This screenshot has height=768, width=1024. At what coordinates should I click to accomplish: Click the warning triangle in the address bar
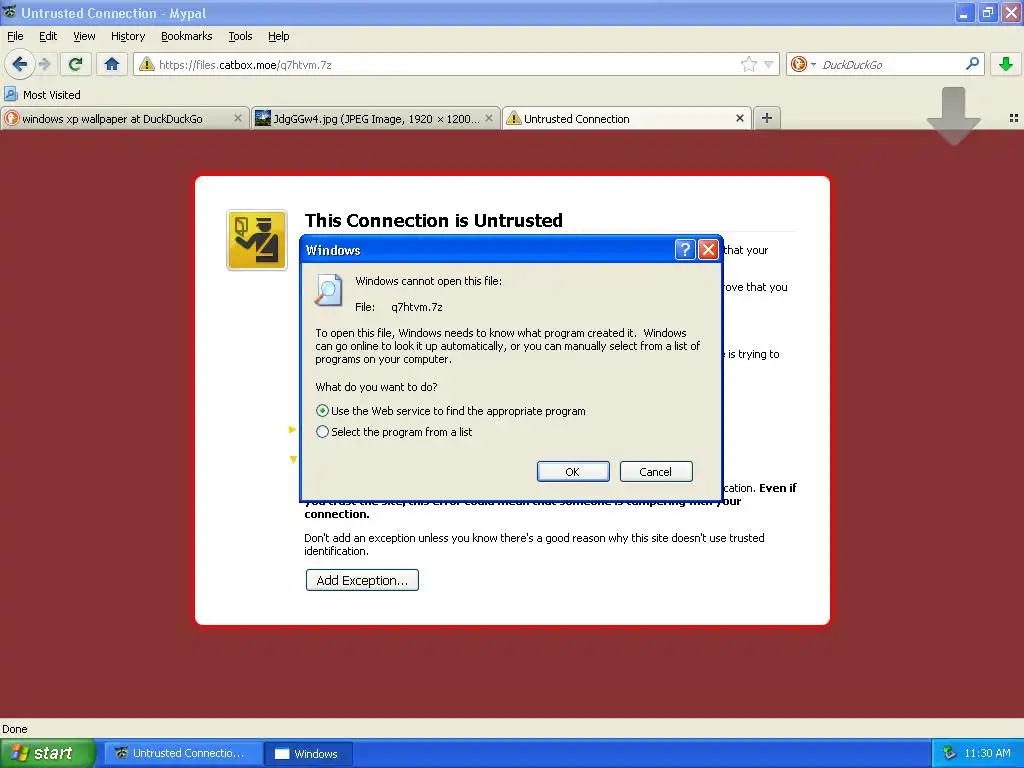pos(147,64)
